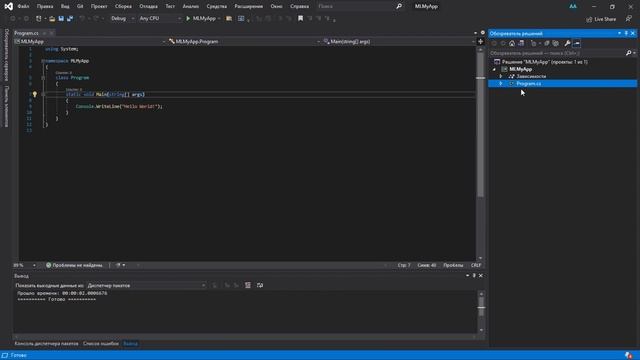Click the Properties wrench icon
Image resolution: width=640 pixels, height=360 pixels.
coord(567,43)
